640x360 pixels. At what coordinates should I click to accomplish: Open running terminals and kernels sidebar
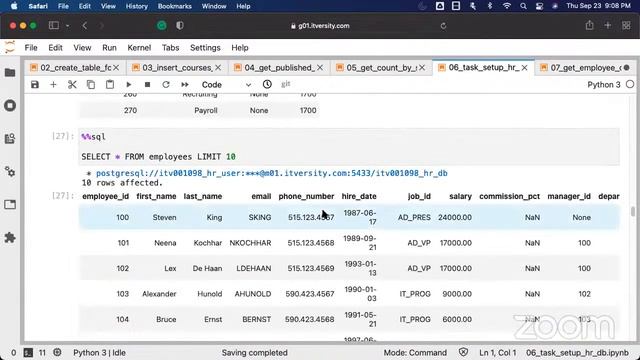click(10, 105)
